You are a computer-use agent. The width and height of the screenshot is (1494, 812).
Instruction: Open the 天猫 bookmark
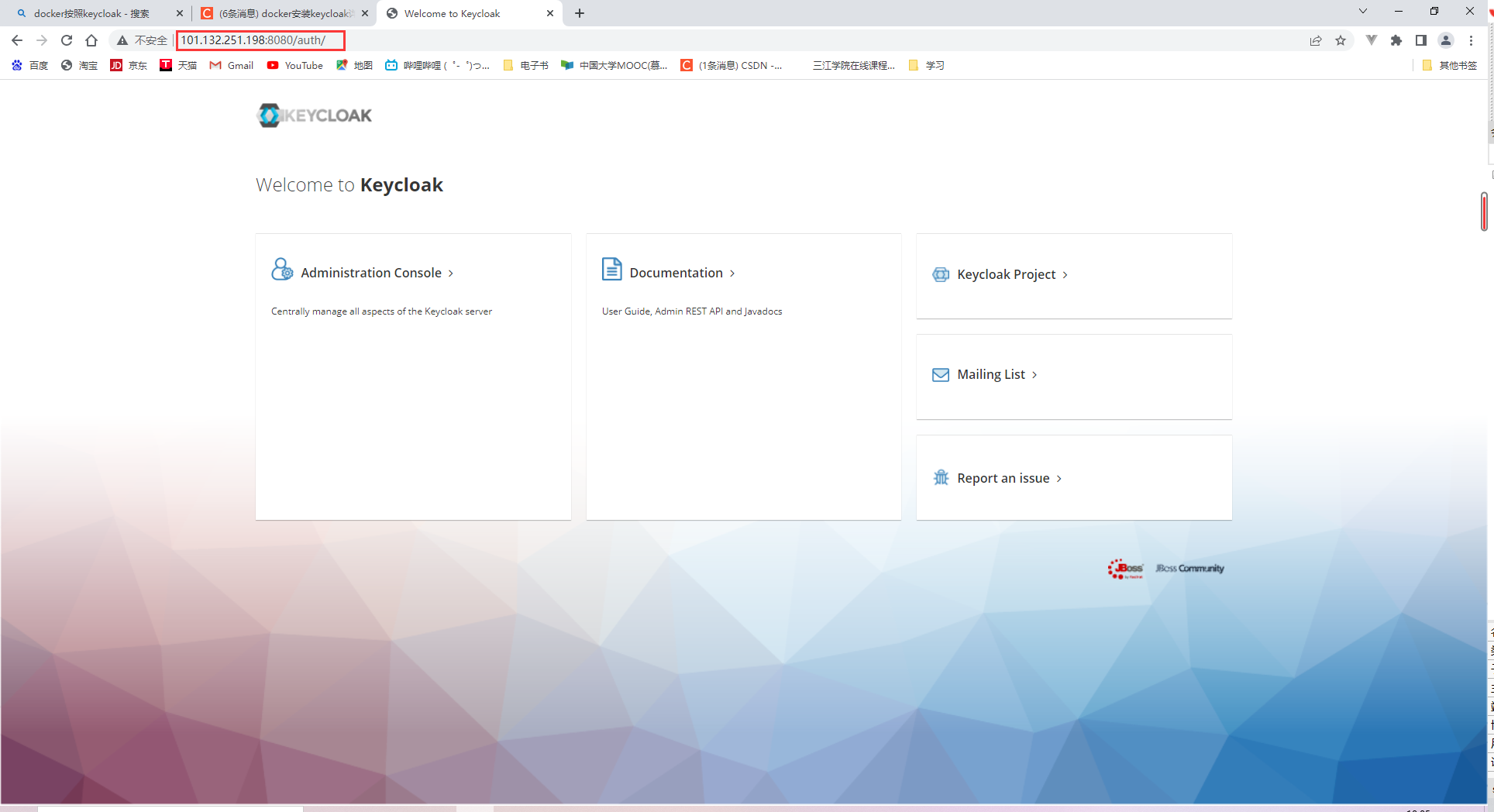[178, 66]
